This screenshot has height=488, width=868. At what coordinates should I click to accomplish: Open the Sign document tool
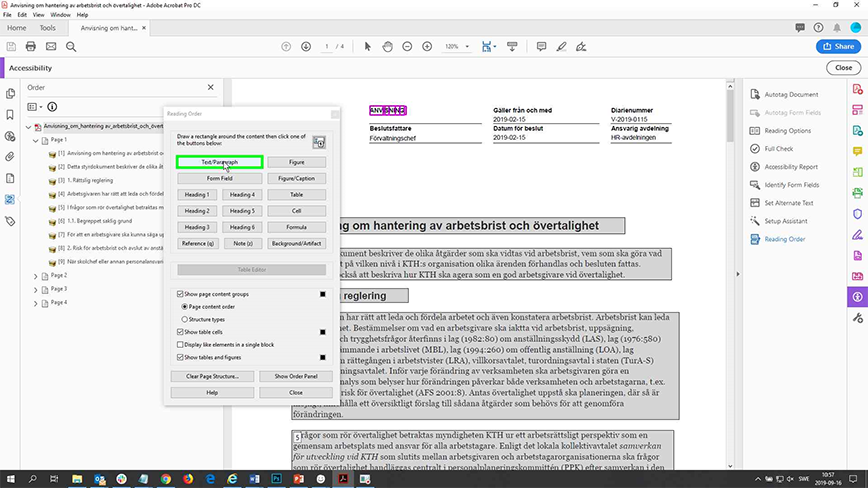[x=581, y=46]
